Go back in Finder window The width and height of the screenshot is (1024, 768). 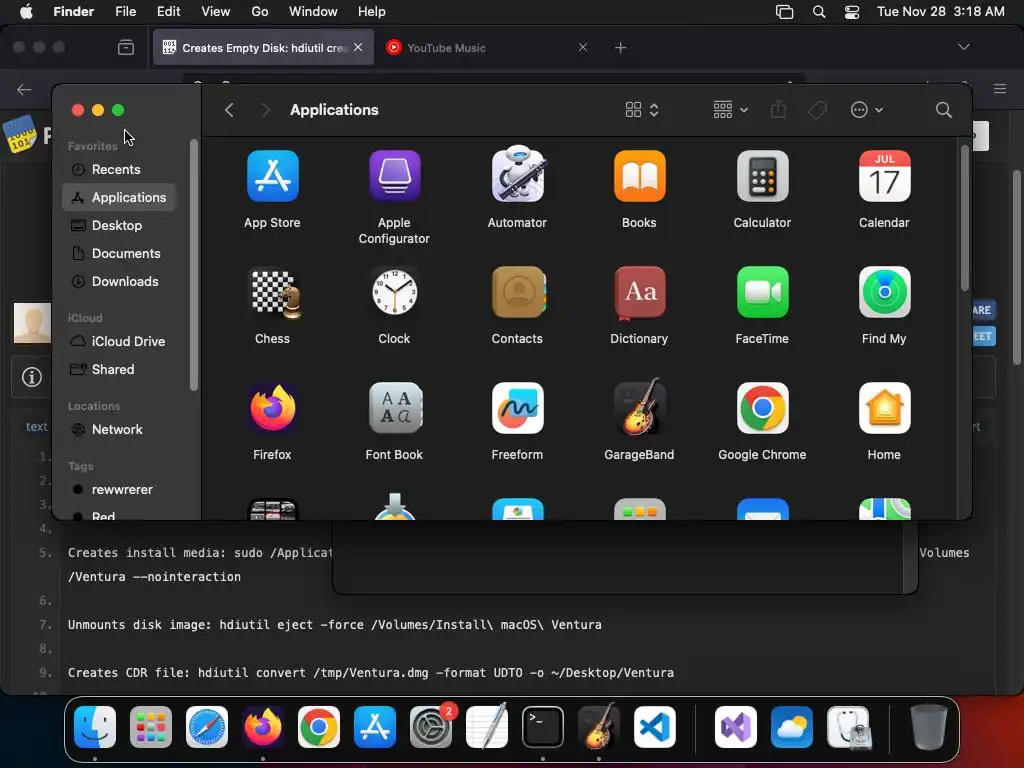229,110
